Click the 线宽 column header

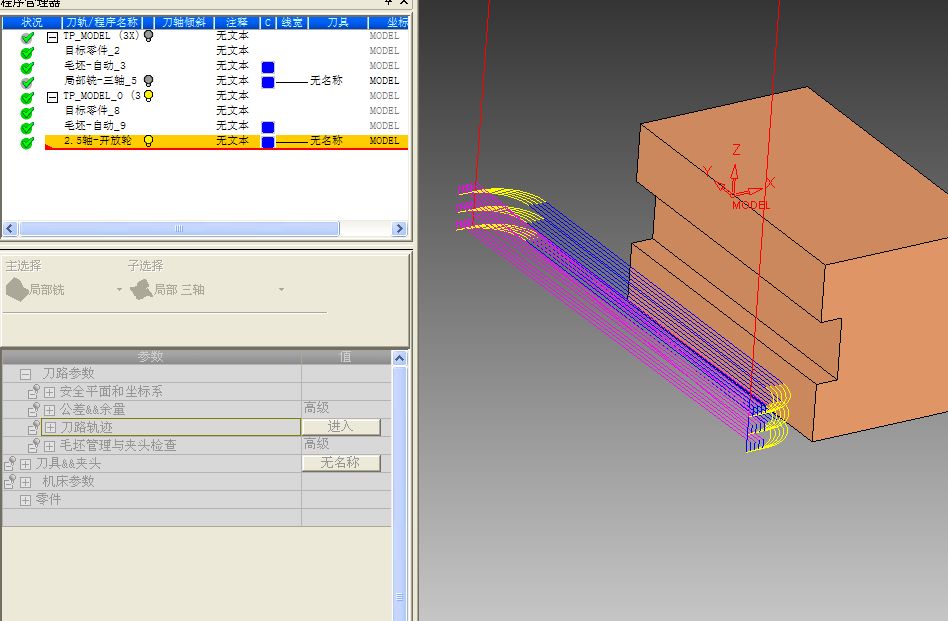tap(292, 22)
